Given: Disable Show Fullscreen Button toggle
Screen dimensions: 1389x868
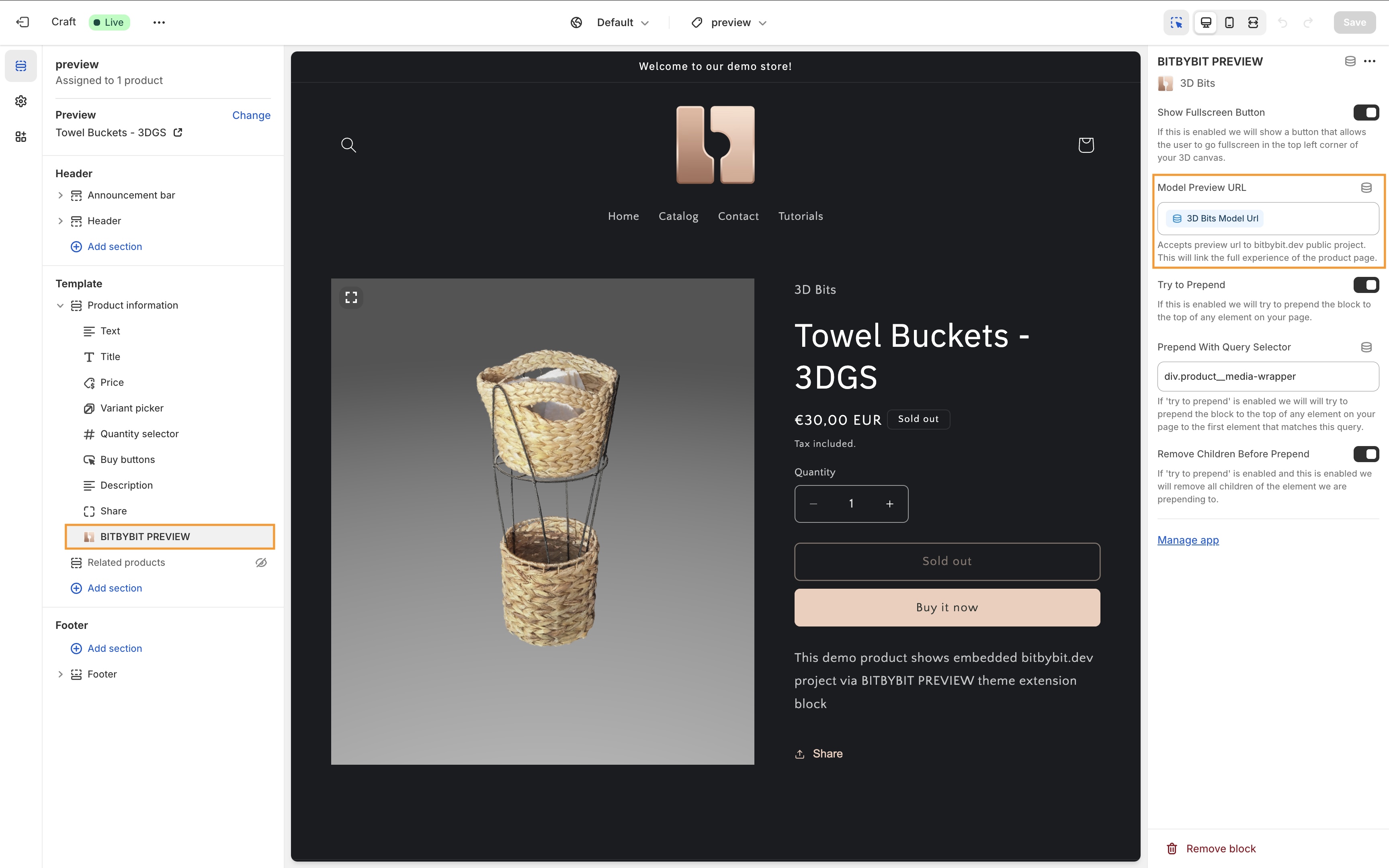Looking at the screenshot, I should pos(1366,113).
